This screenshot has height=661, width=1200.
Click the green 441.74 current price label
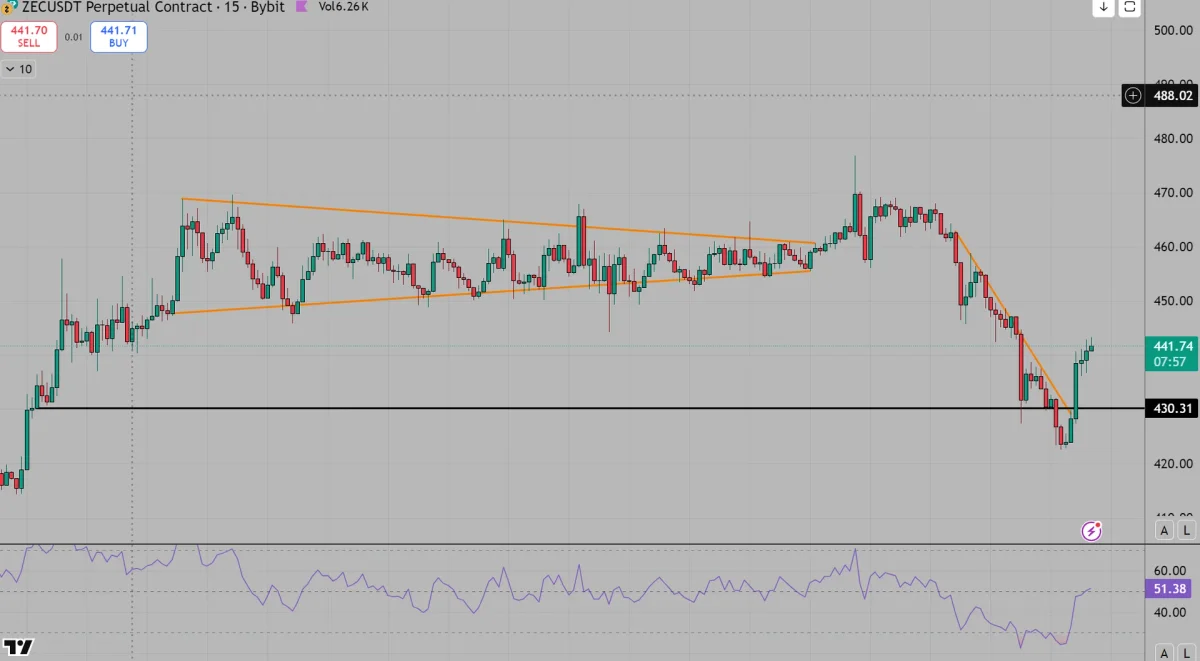point(1172,354)
